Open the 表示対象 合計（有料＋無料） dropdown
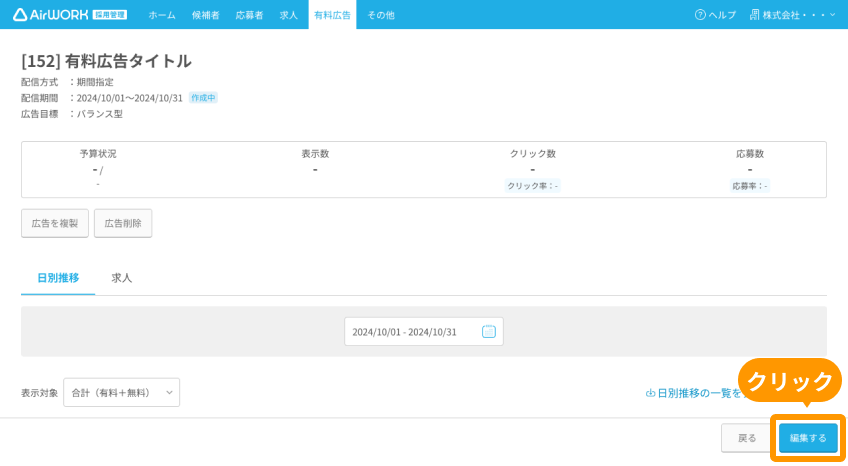Screen dimensions: 848x466 point(122,392)
